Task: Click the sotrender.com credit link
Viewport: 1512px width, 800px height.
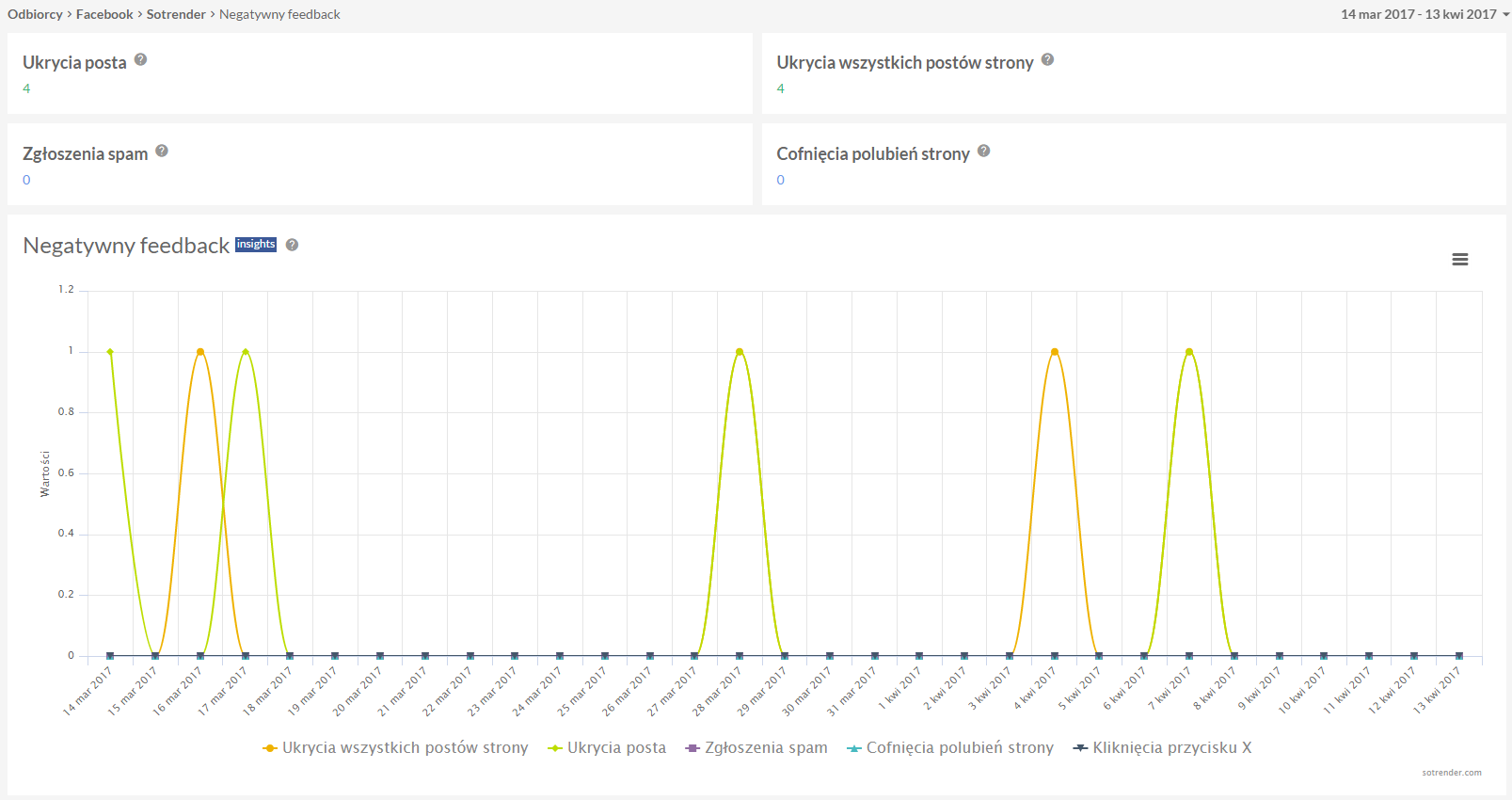Action: 1451,773
